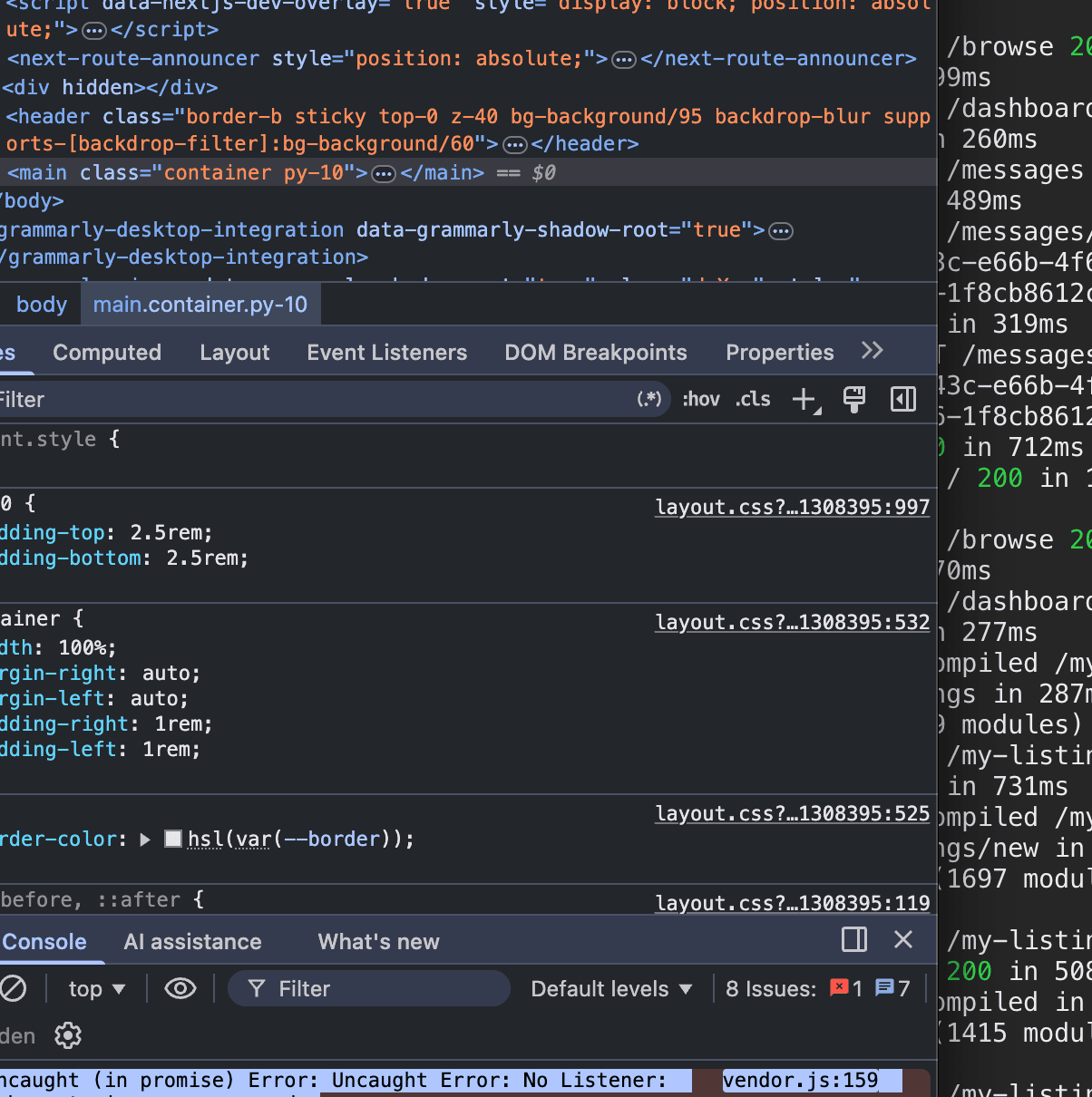Open layout.css link at line 532
Image resolution: width=1092 pixels, height=1097 pixels.
click(793, 623)
